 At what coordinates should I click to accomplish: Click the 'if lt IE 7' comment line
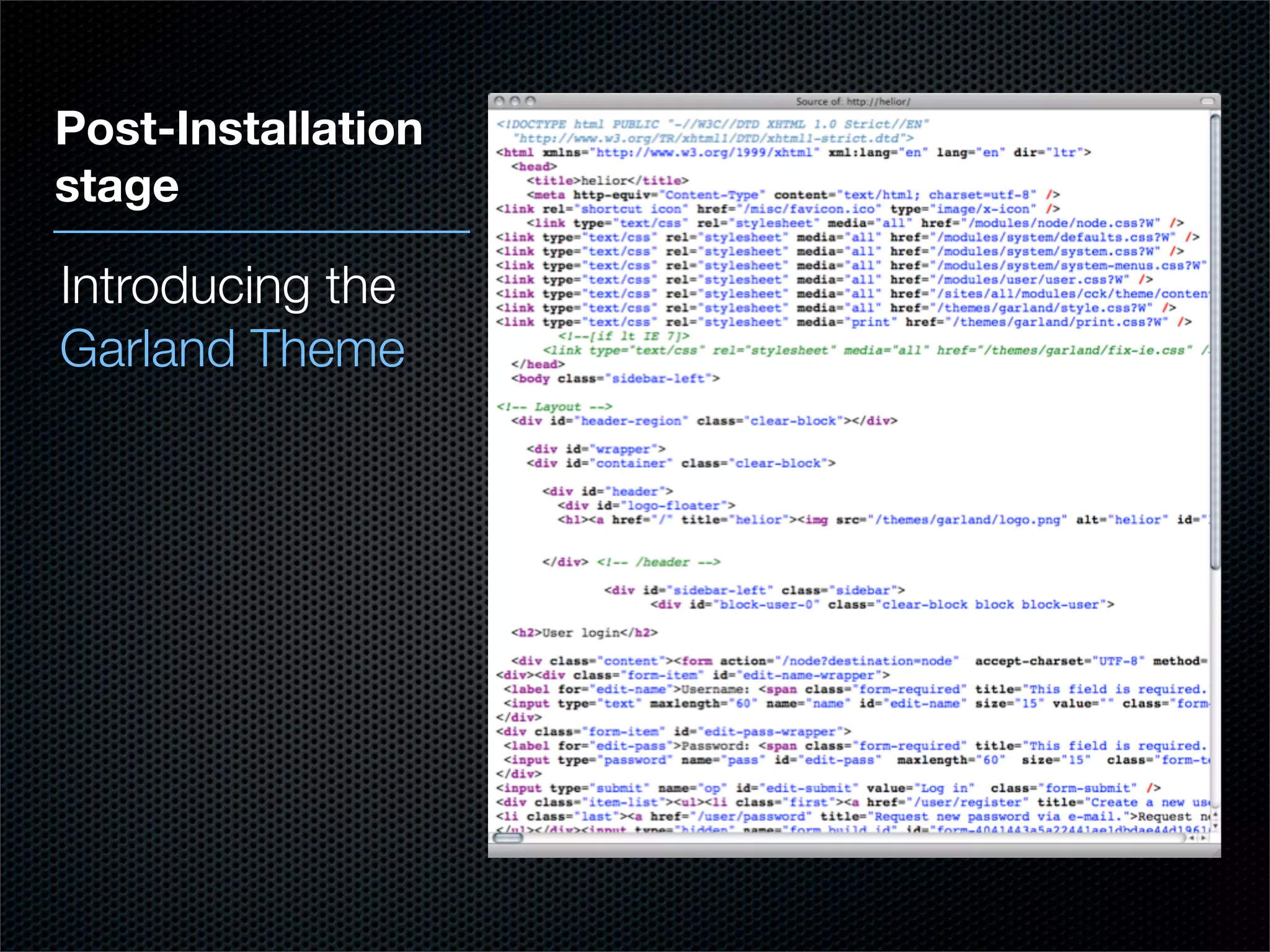(624, 337)
